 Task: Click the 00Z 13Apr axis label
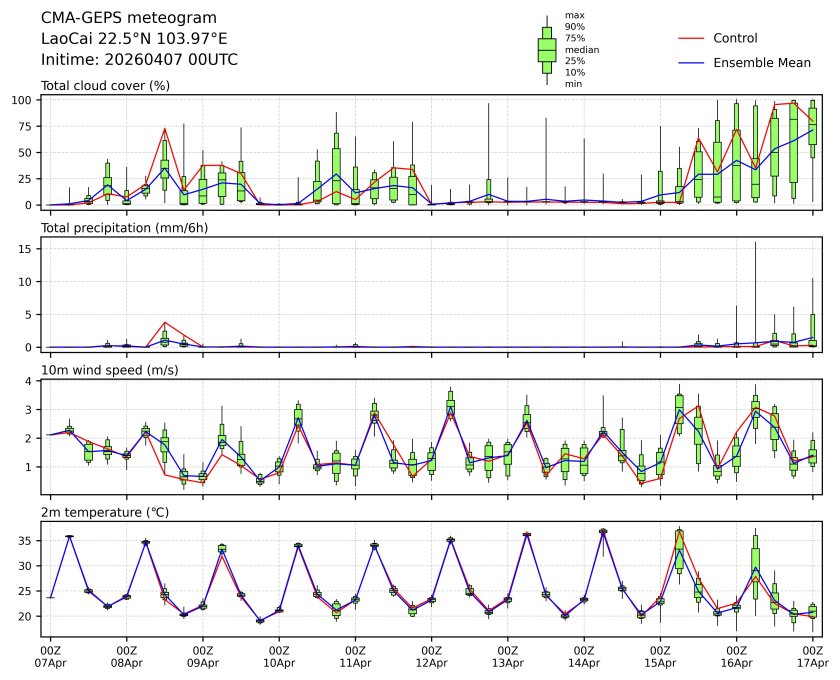click(x=508, y=655)
